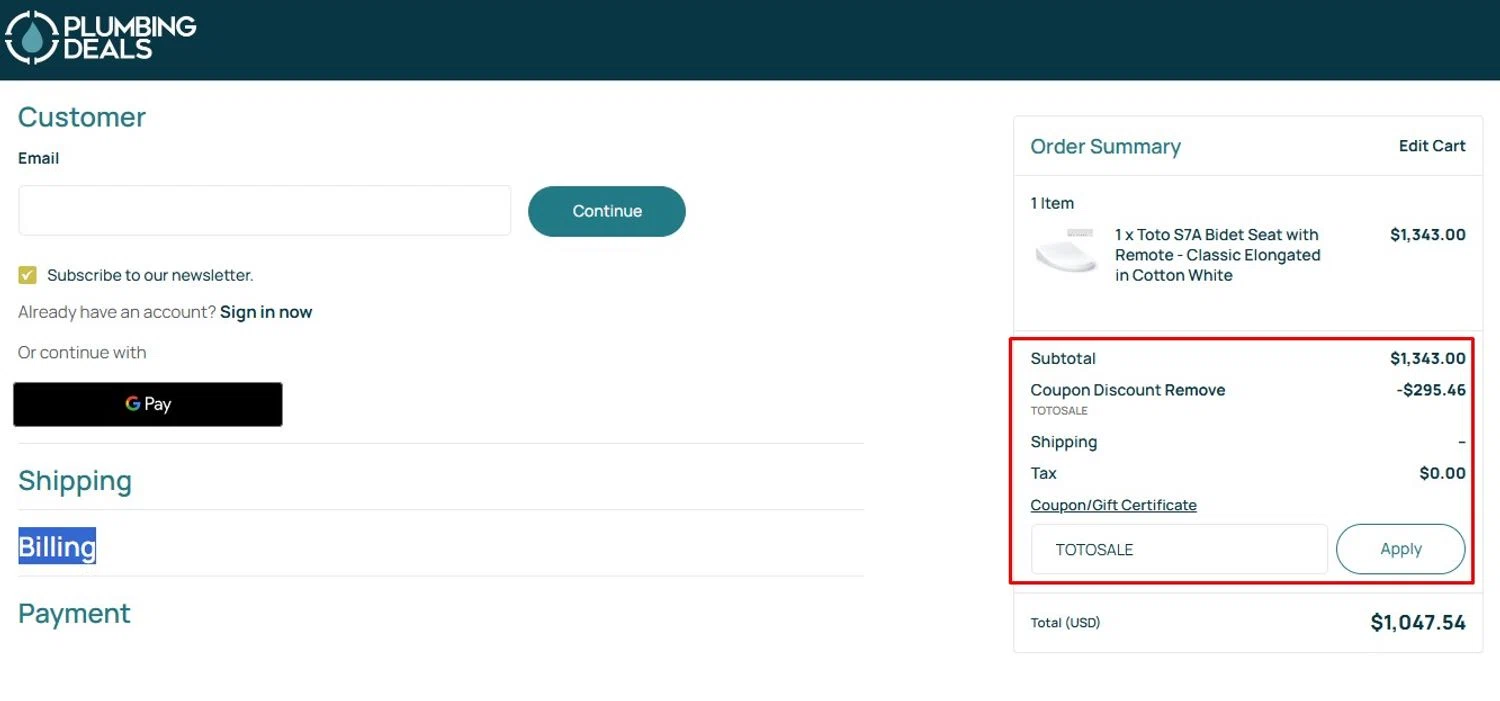Click the Edit Cart link
Screen dimensions: 1500x701
1432,146
